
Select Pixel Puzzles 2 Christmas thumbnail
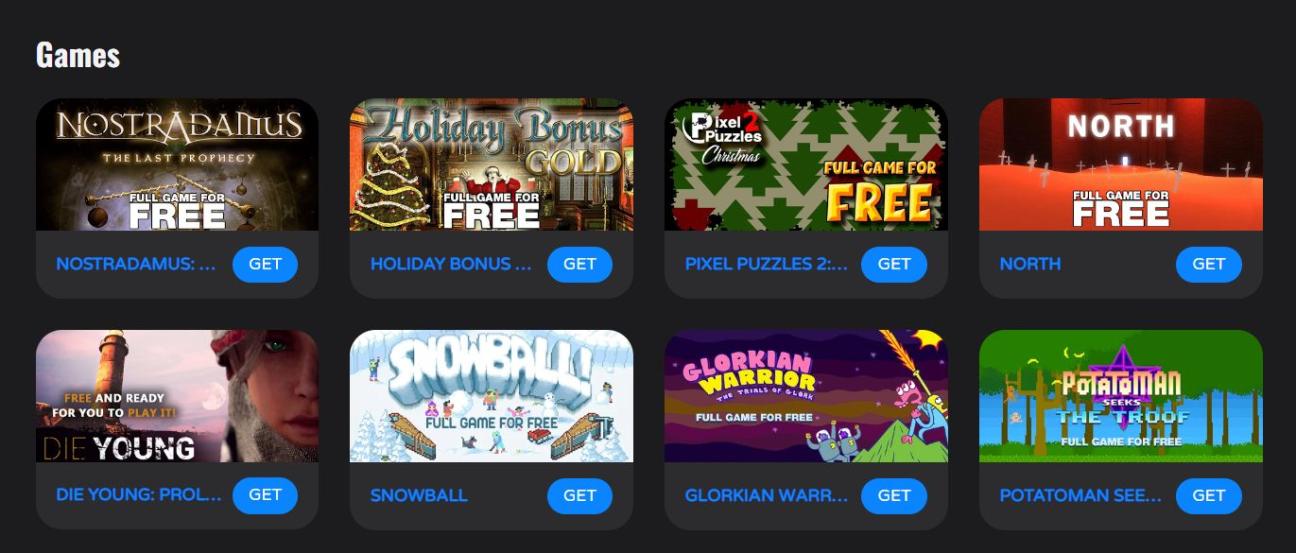point(806,165)
